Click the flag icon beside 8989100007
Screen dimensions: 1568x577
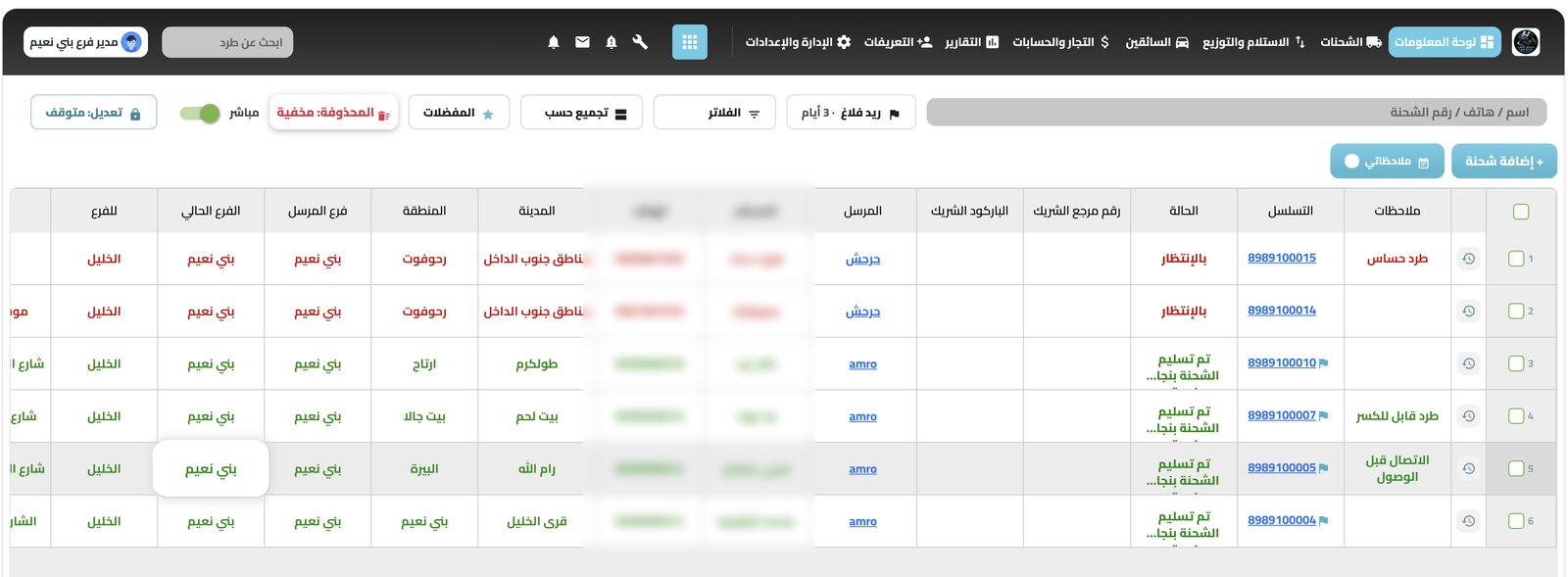click(1324, 416)
